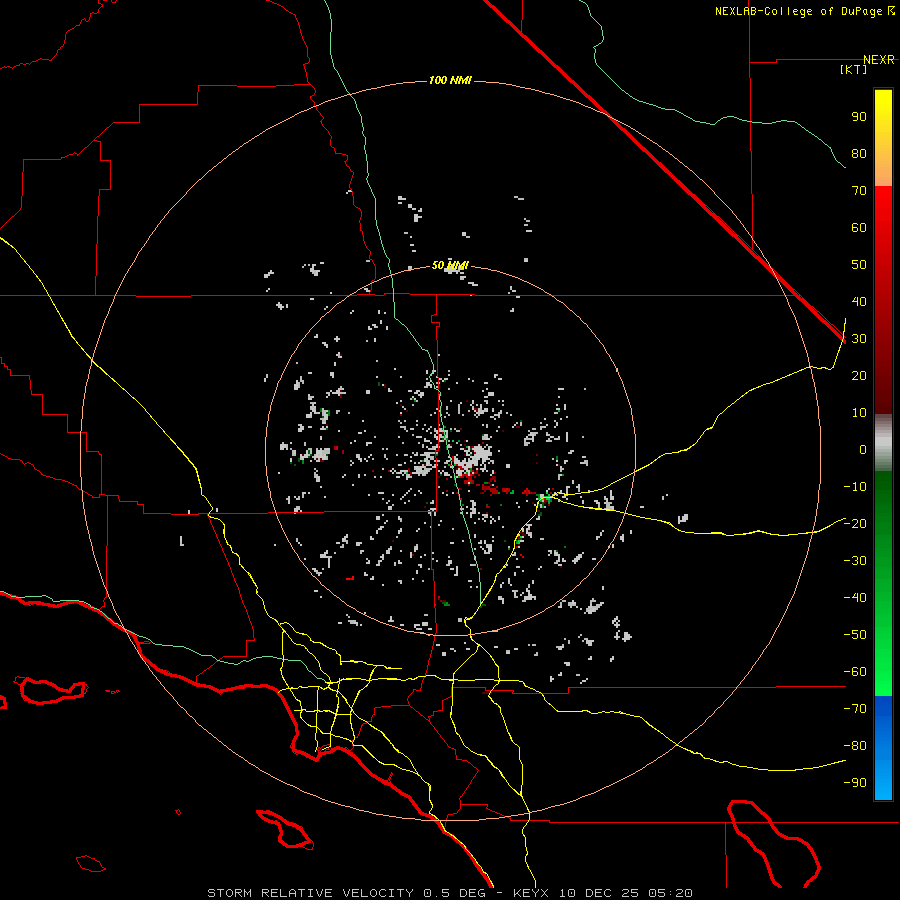Image resolution: width=900 pixels, height=900 pixels.
Task: Click the 30 value on velocity scale
Action: (x=859, y=339)
